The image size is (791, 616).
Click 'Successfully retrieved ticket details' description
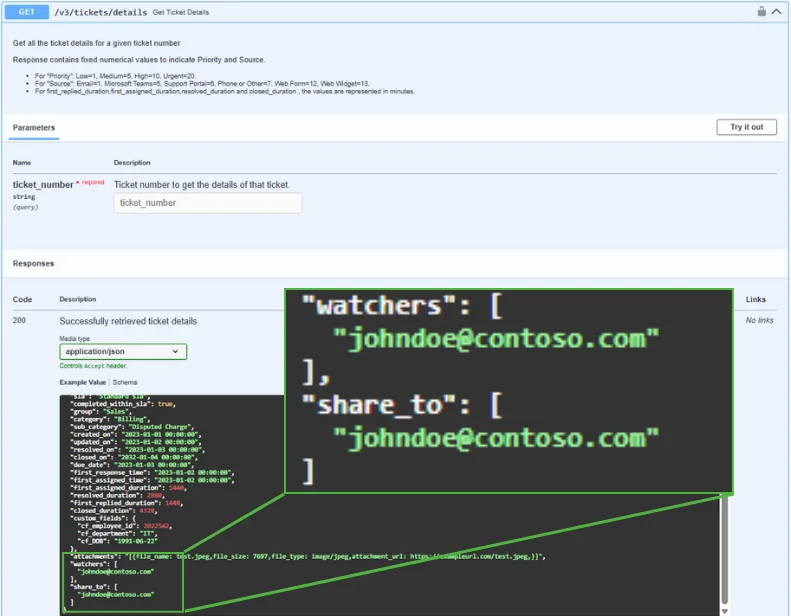click(128, 321)
